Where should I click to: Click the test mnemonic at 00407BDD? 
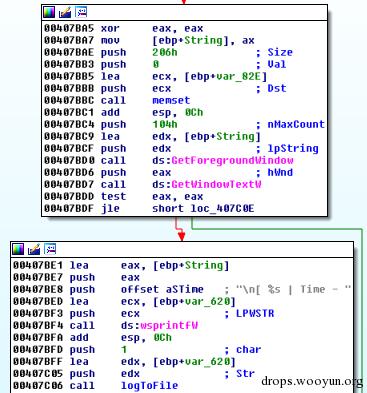[114, 196]
